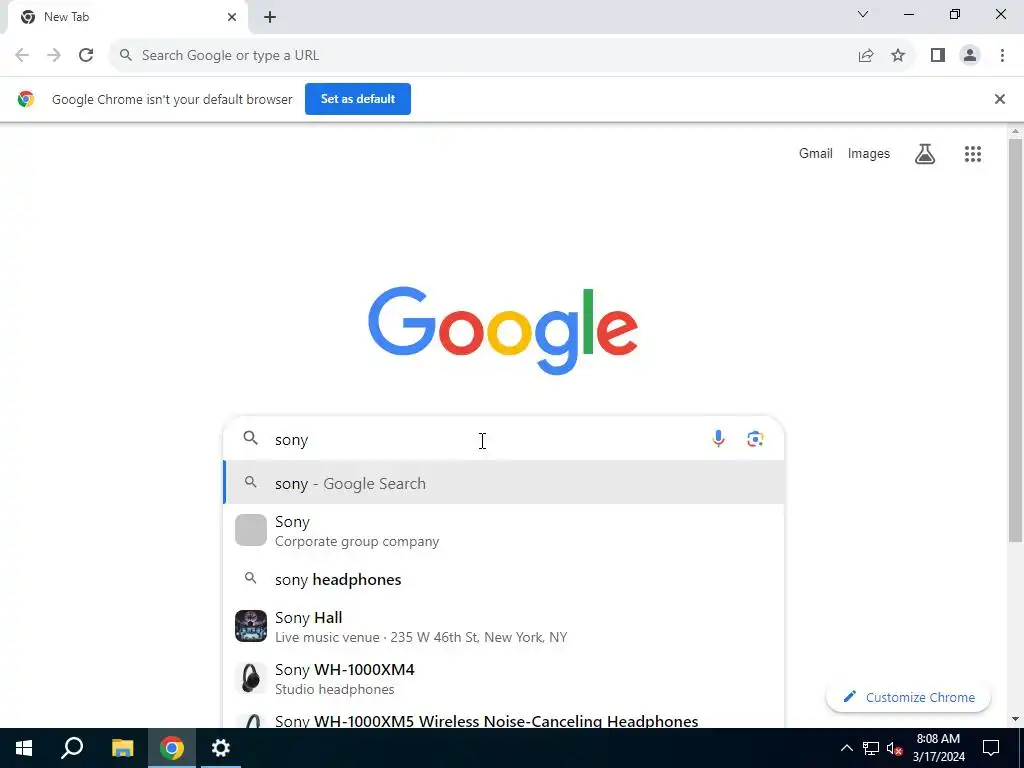Click the WH-1000XM4 headphones thumbnail
Screen dimensions: 1024x768
click(251, 679)
